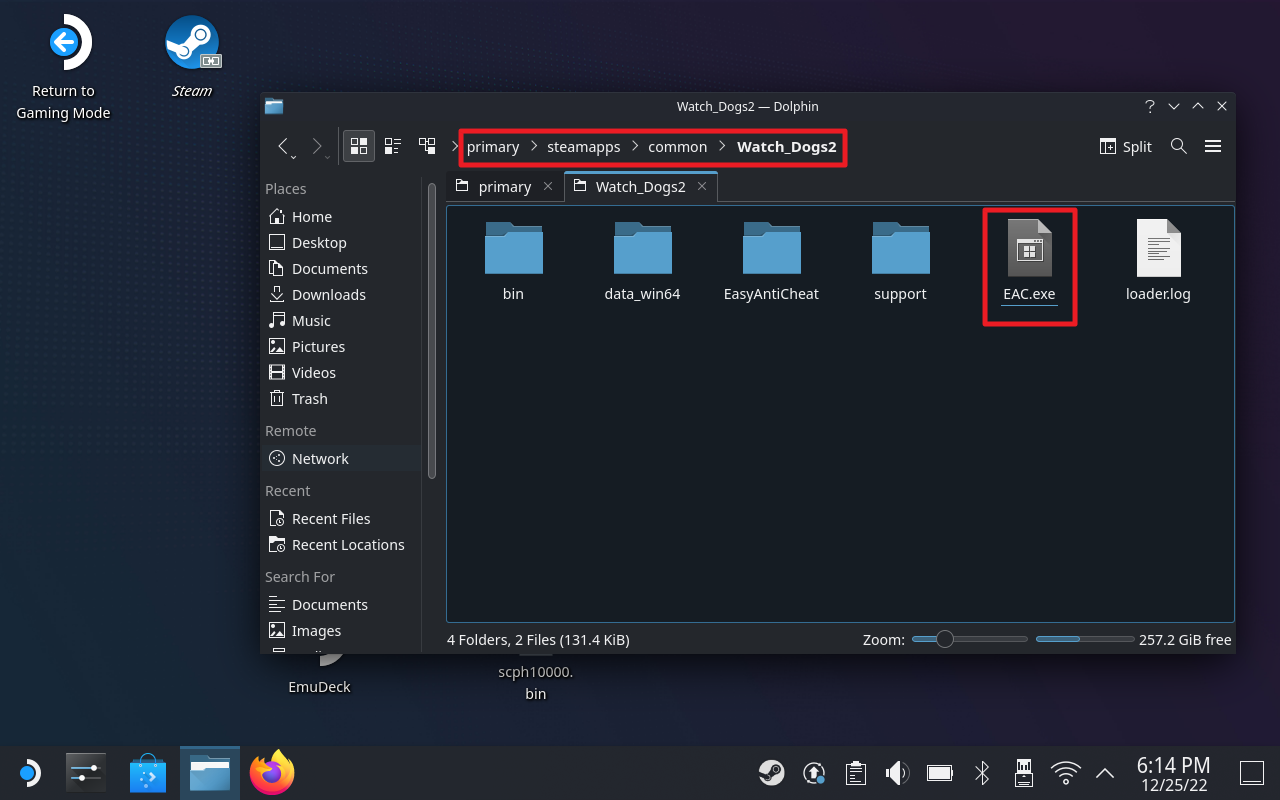Open Recent Files entry

coord(341,519)
